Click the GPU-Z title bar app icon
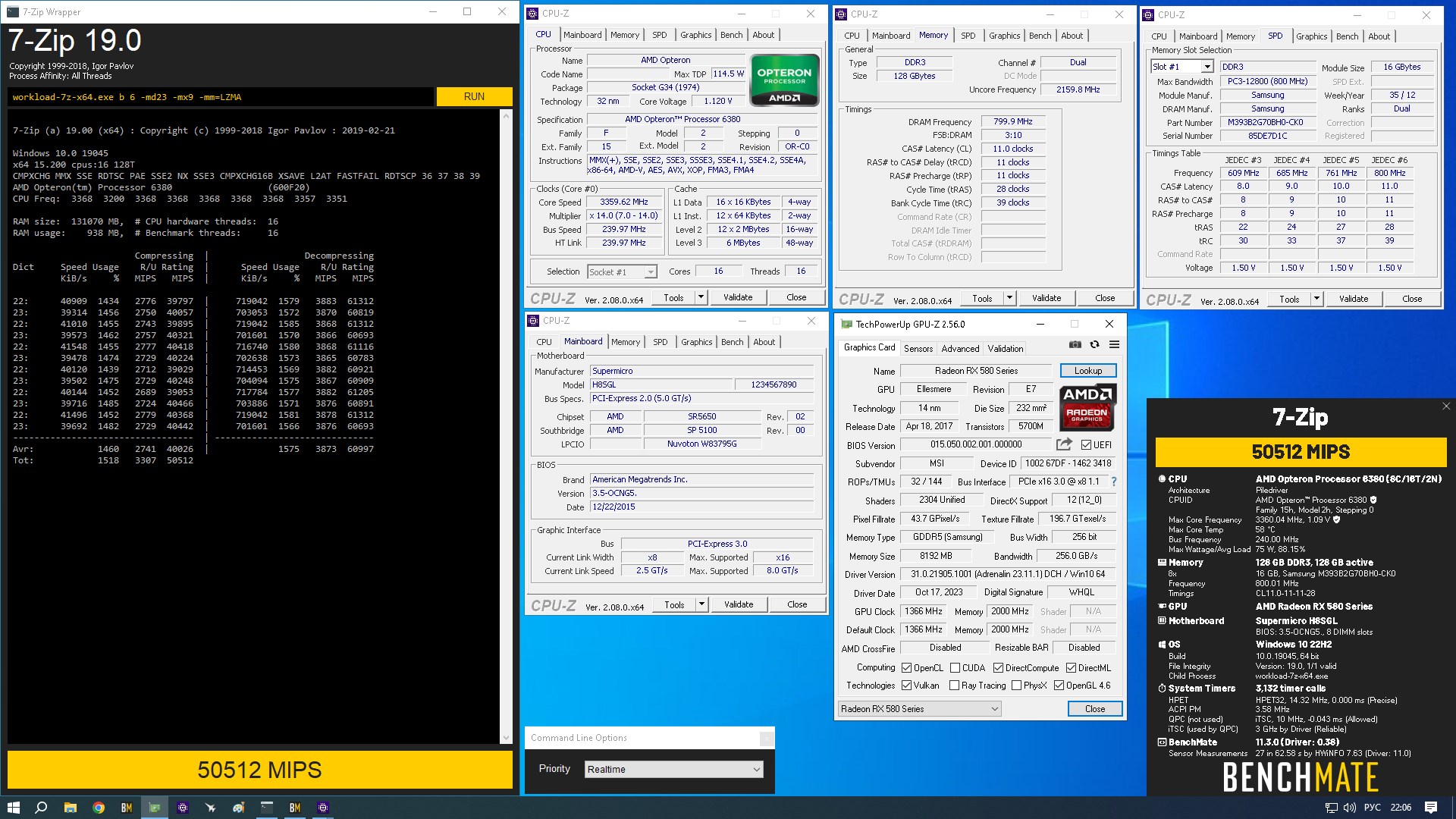Image resolution: width=1456 pixels, height=819 pixels. point(846,324)
